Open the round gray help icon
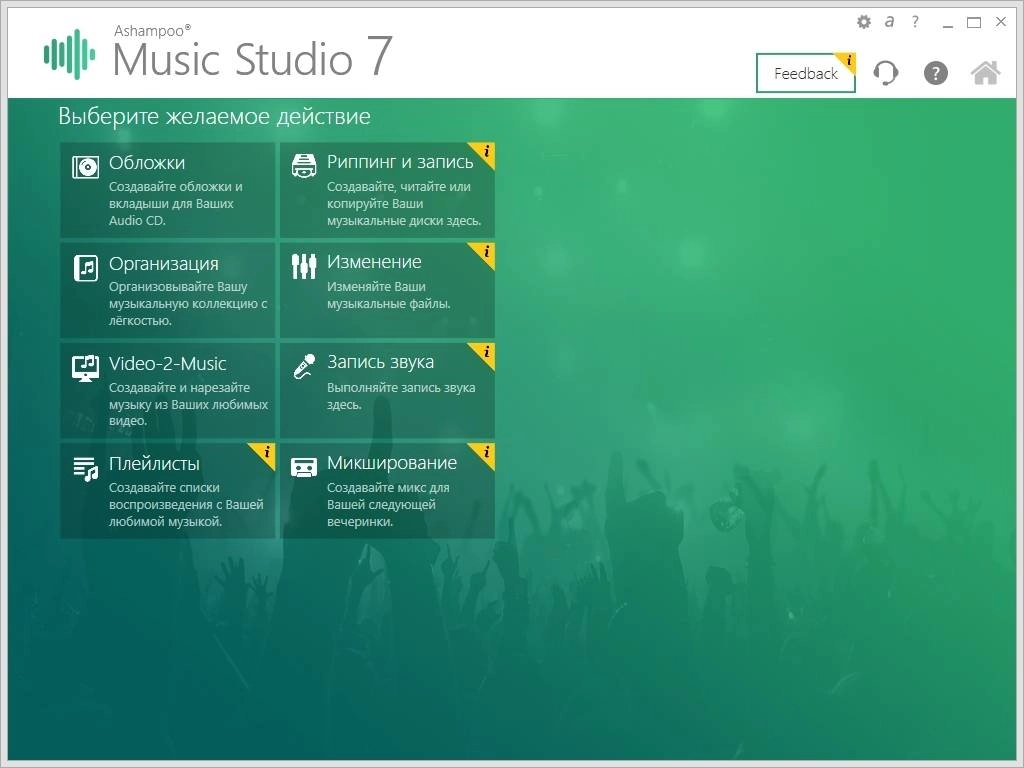Screen dimensions: 1024x768 935,72
